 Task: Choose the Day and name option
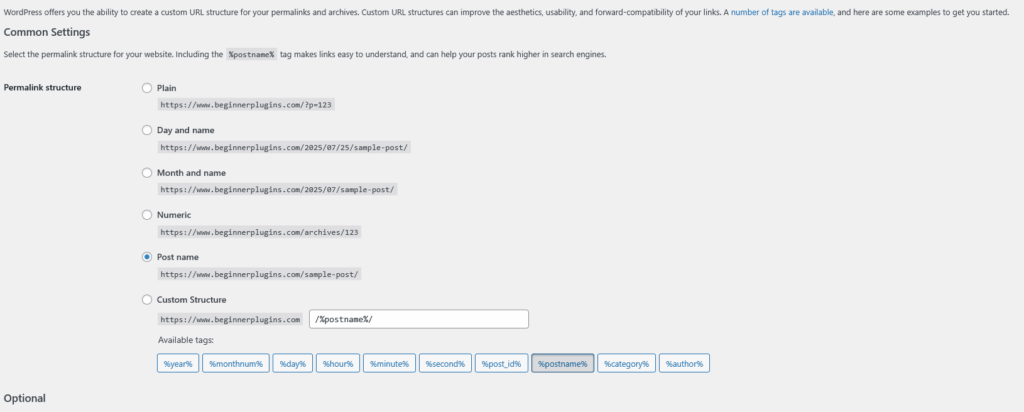click(147, 130)
